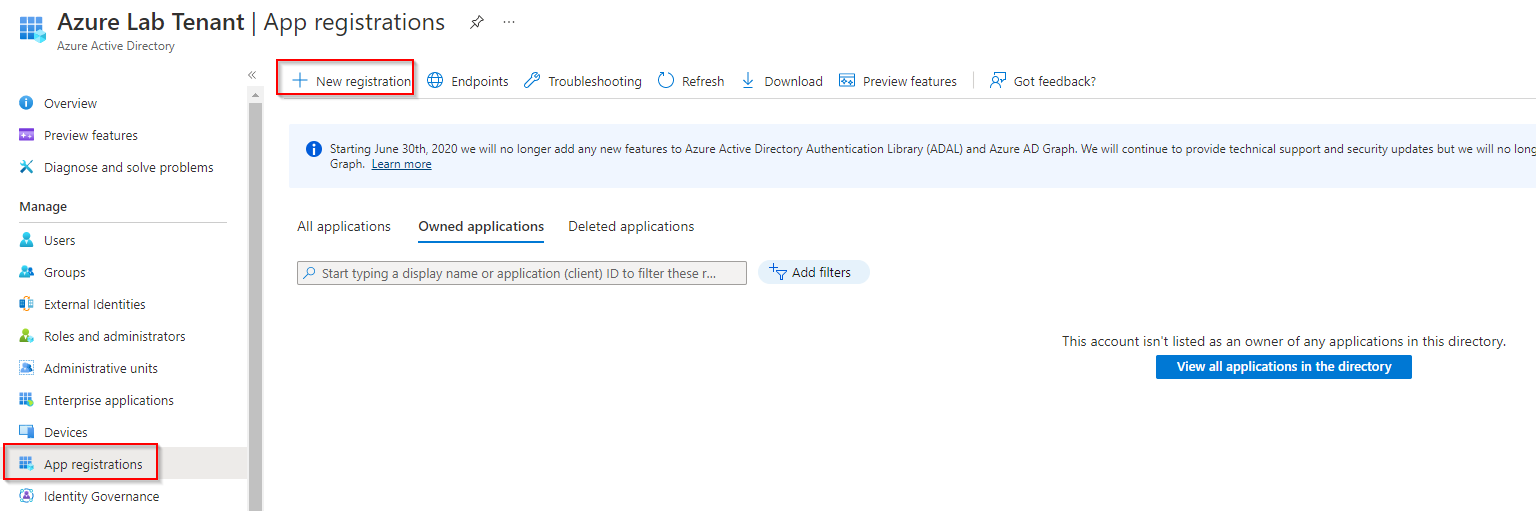Viewport: 1536px width, 511px height.
Task: Click the Refresh circular arrow icon
Action: point(666,81)
